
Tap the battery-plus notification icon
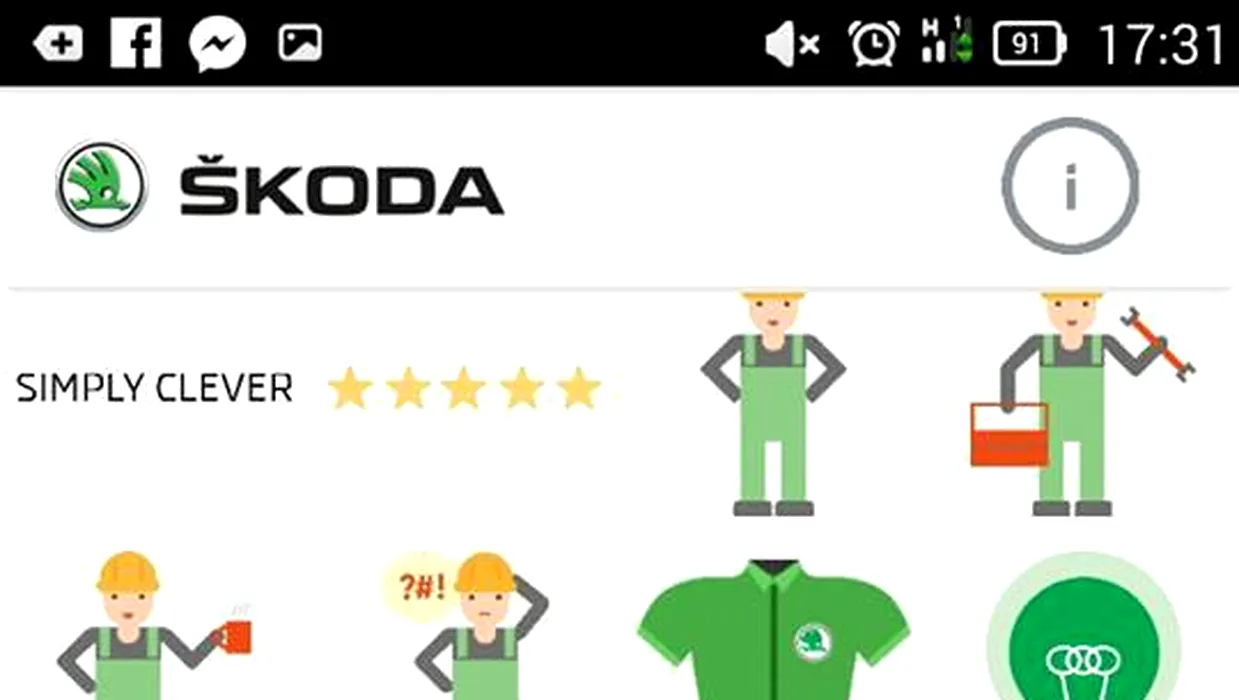(x=58, y=44)
